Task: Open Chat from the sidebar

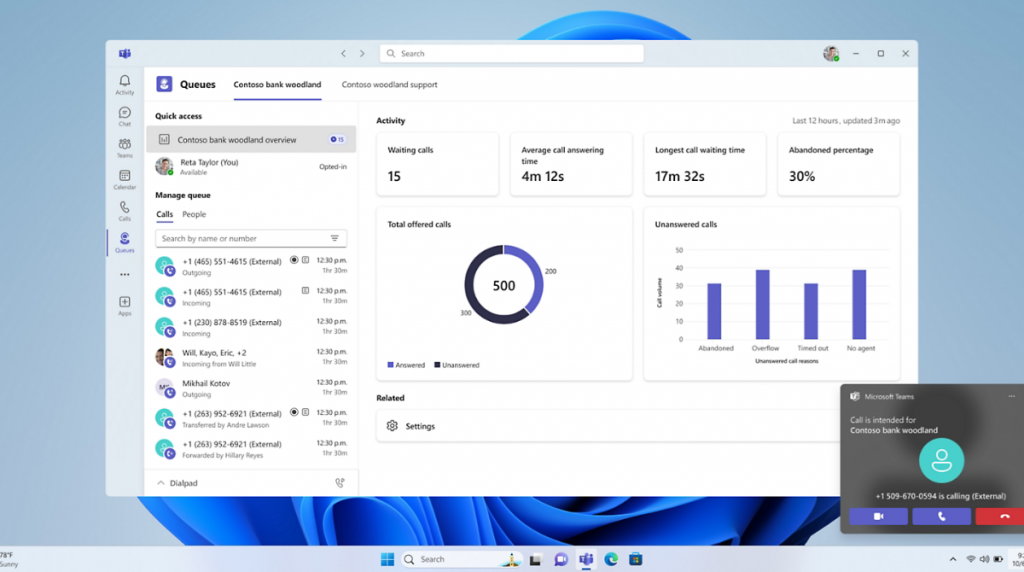Action: [124, 116]
